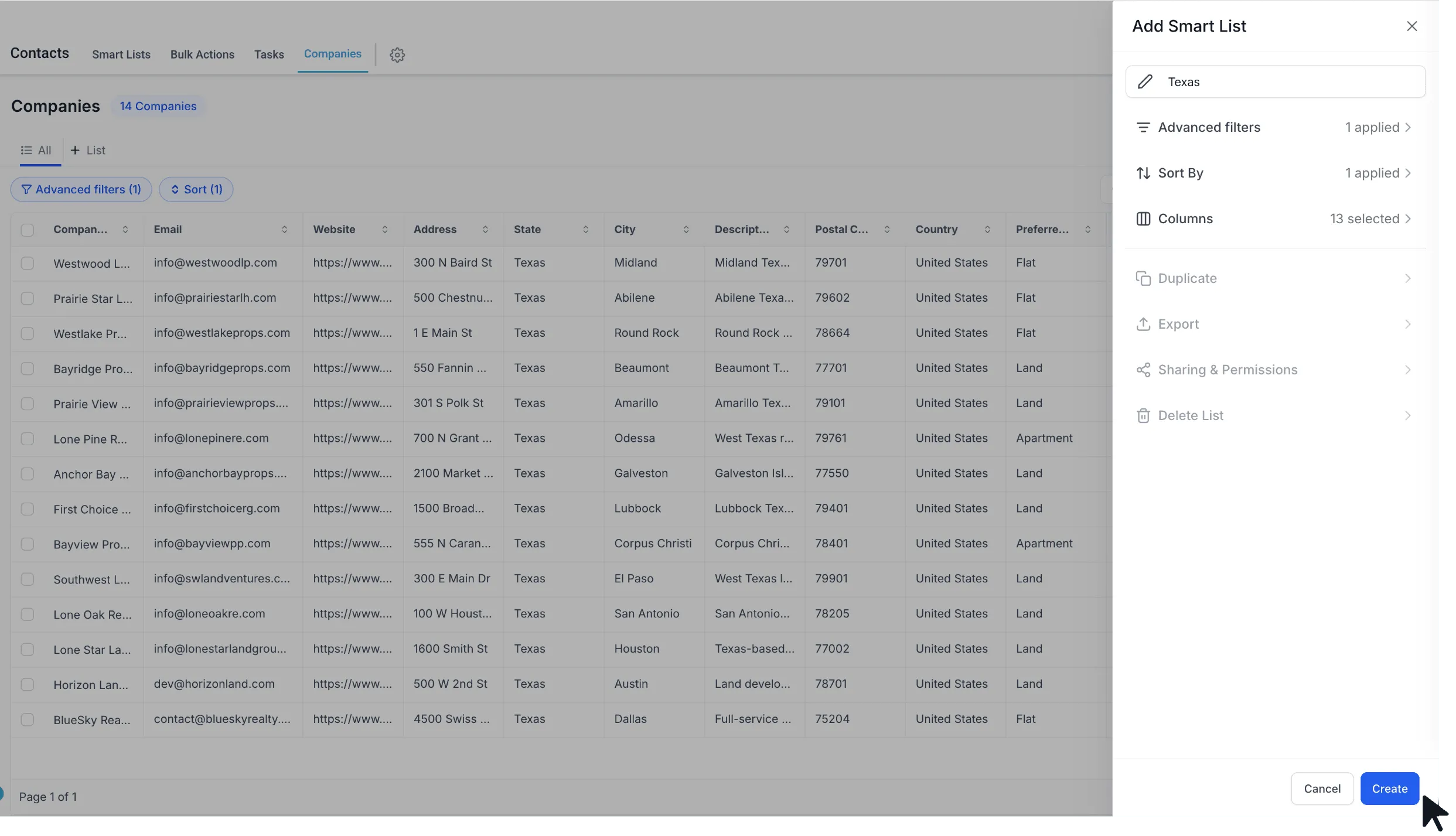Click email dev@horizonland.com
The image size is (1456, 836).
click(x=214, y=684)
